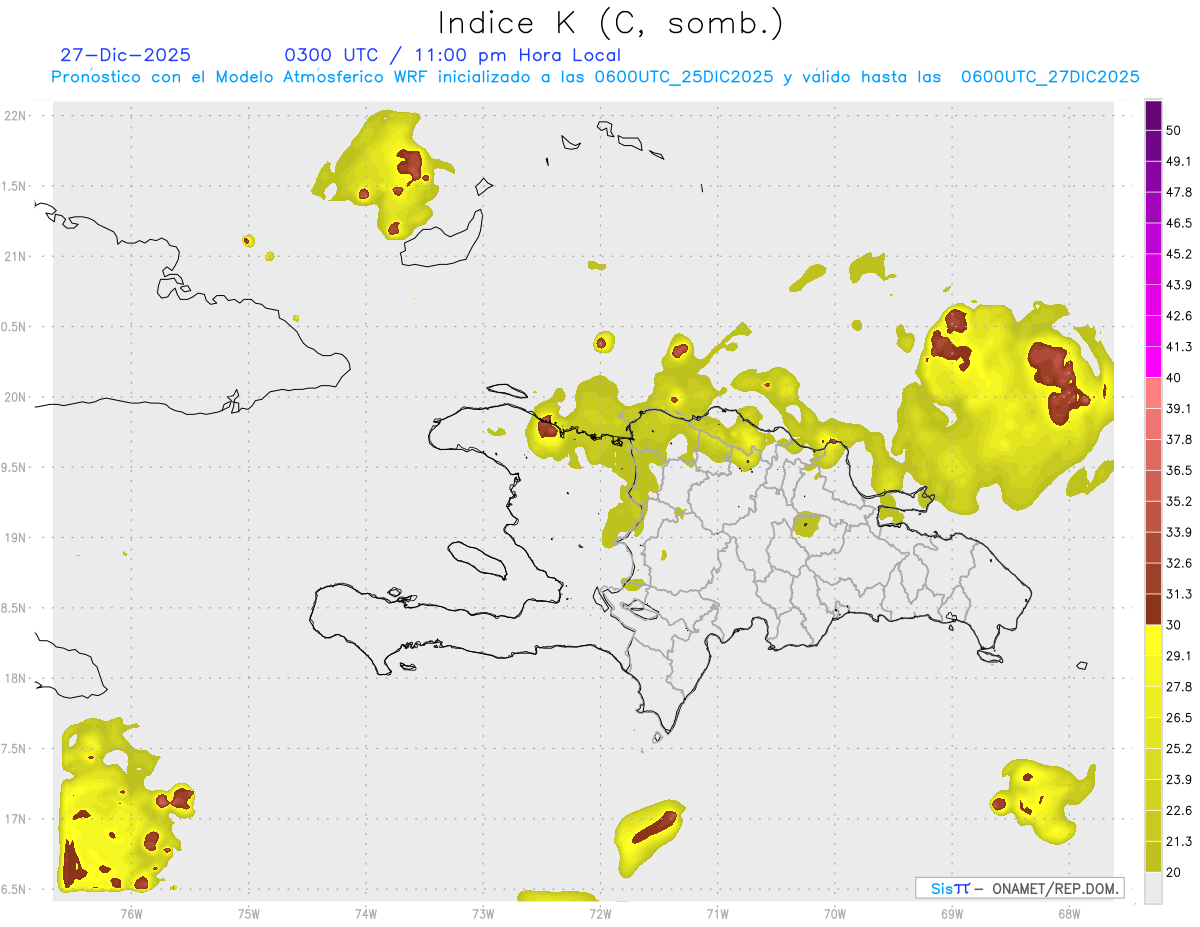1200x927 pixels.
Task: Click the colorbar label "30"
Action: [1174, 625]
